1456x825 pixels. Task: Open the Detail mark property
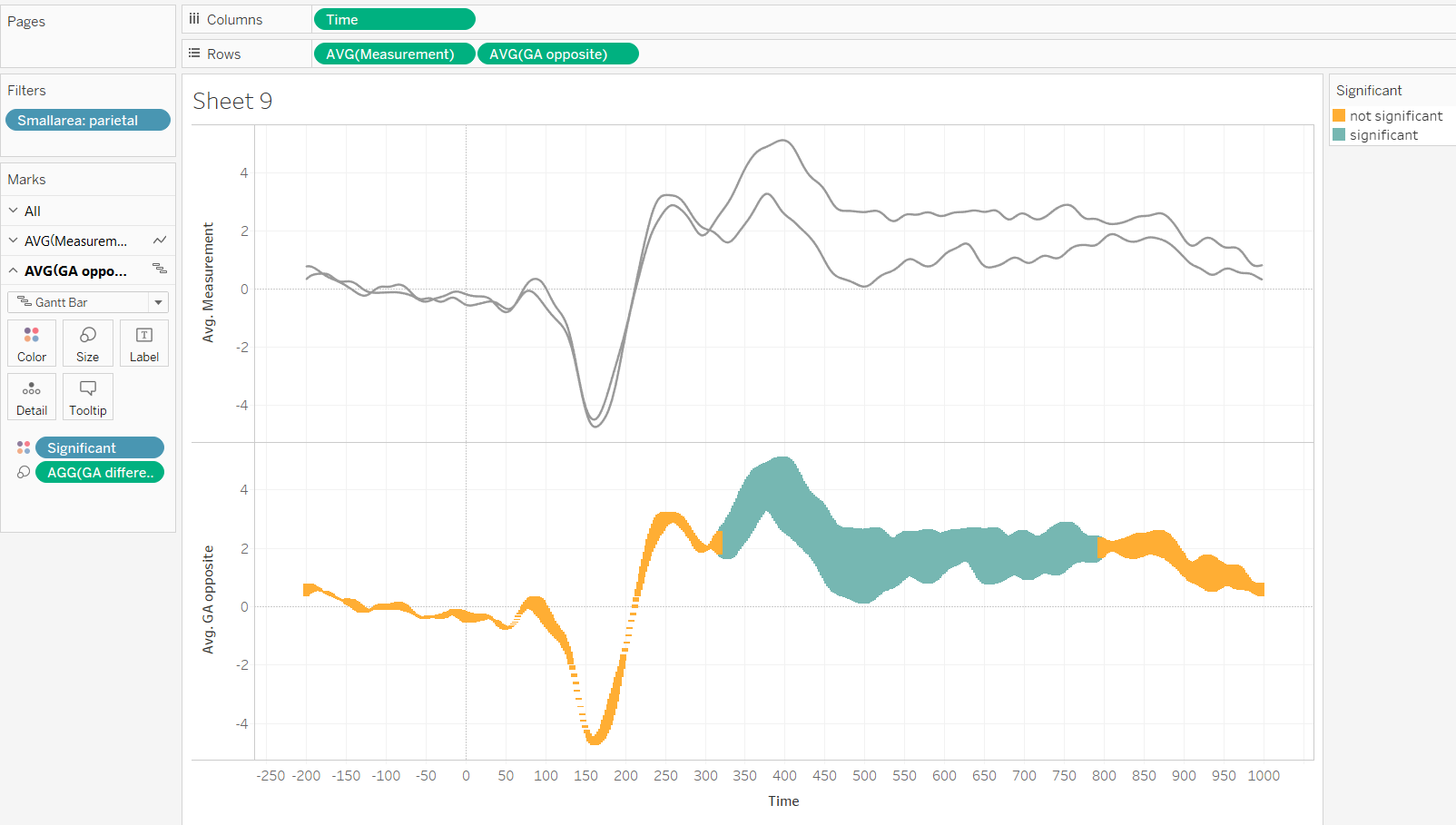point(32,397)
